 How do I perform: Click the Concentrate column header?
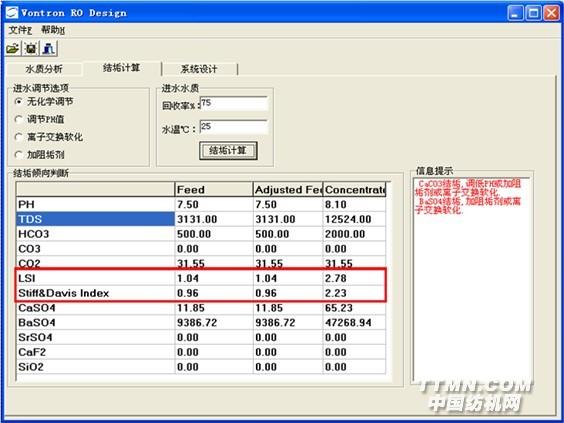(x=354, y=190)
